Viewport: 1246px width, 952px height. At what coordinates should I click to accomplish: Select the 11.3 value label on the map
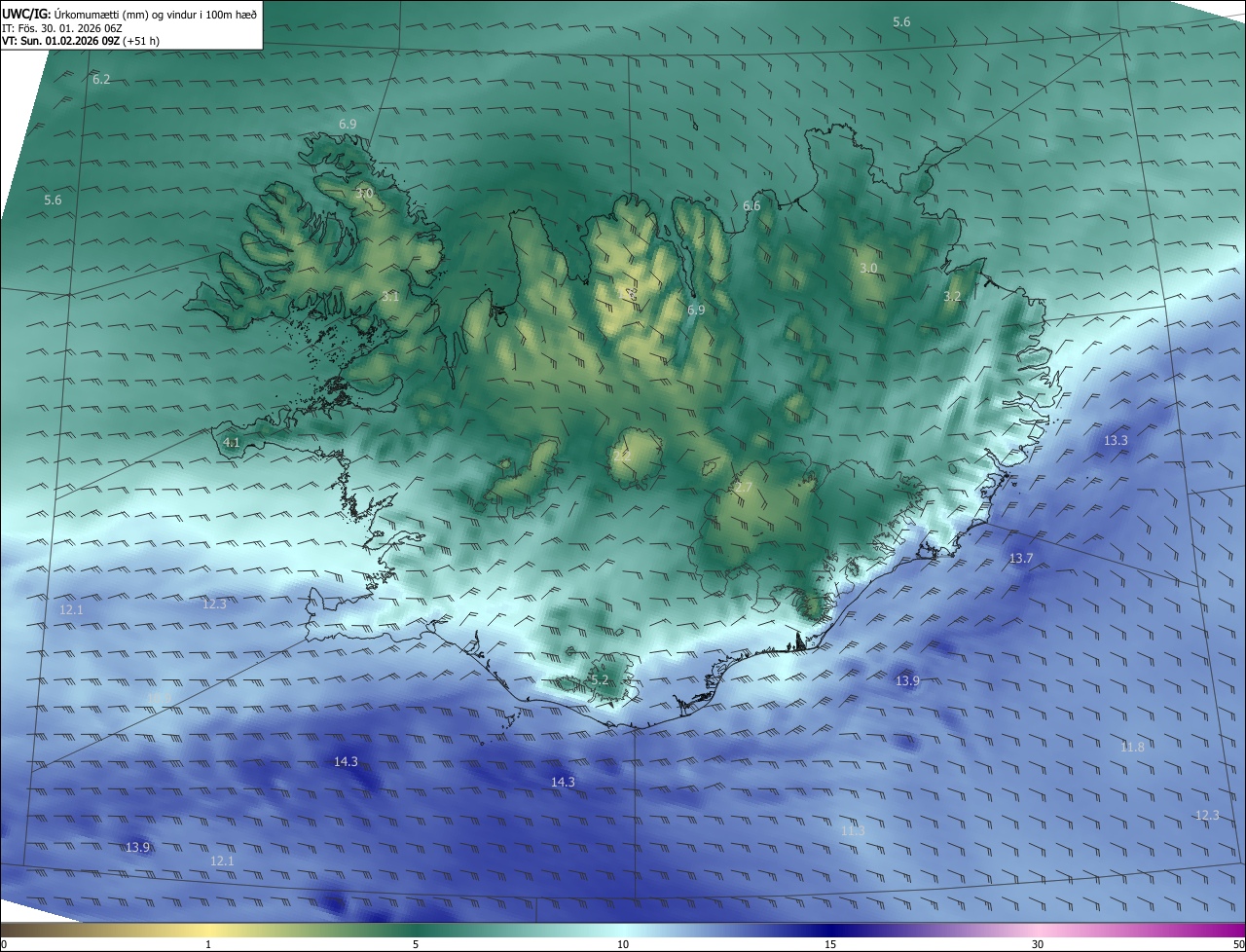click(853, 830)
